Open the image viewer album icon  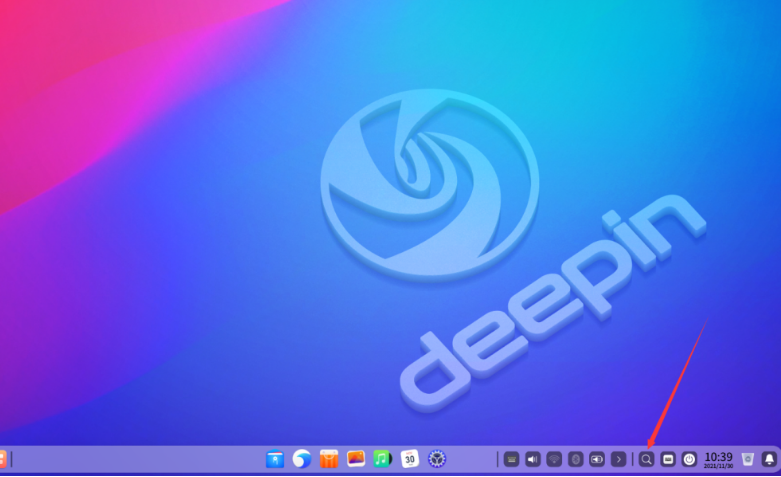click(356, 459)
